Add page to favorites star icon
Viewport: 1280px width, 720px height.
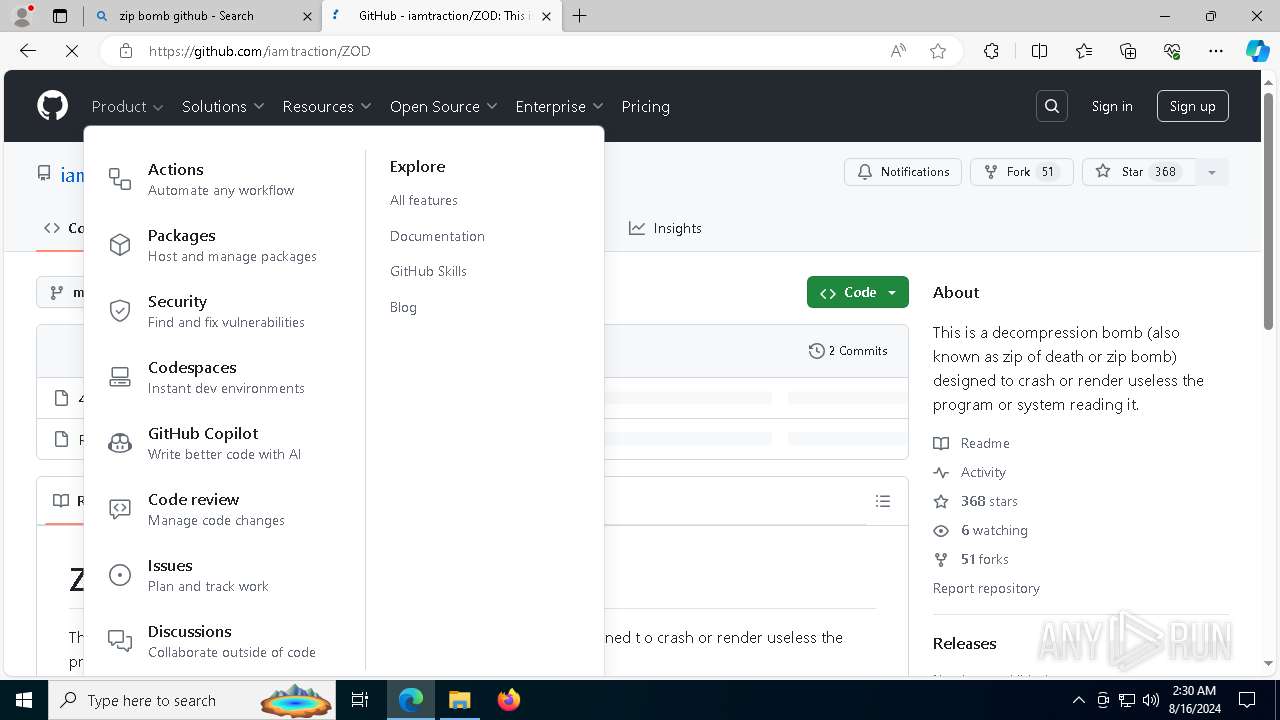pyautogui.click(x=938, y=51)
